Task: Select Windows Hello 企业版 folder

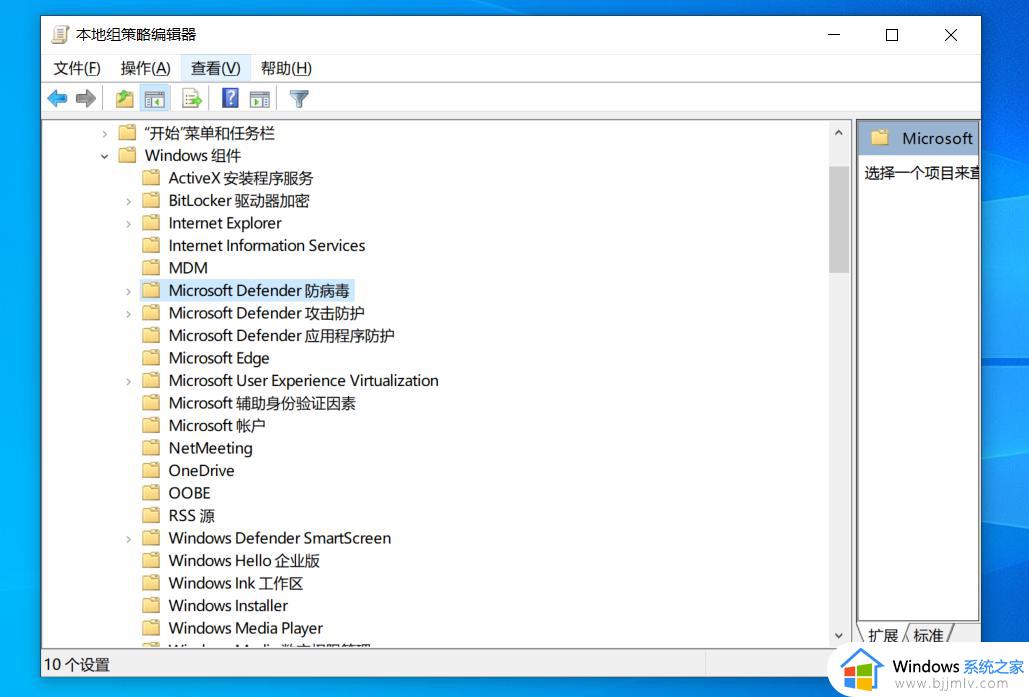Action: (244, 560)
